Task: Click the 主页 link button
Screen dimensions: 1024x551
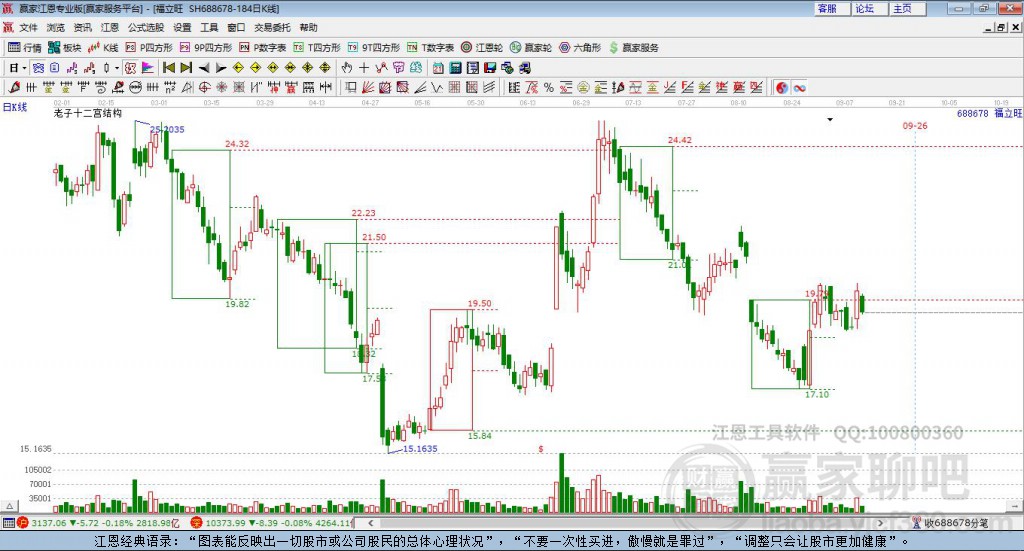Action: 908,8
